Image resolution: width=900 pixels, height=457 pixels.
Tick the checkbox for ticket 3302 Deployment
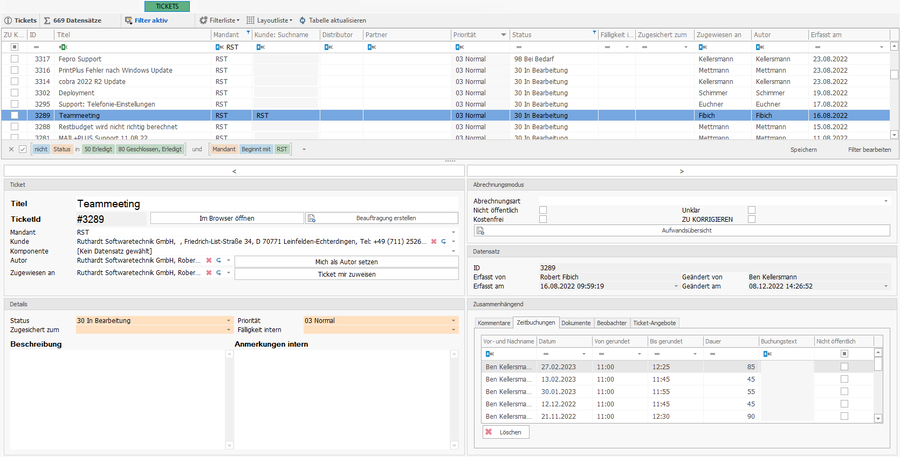(x=14, y=92)
